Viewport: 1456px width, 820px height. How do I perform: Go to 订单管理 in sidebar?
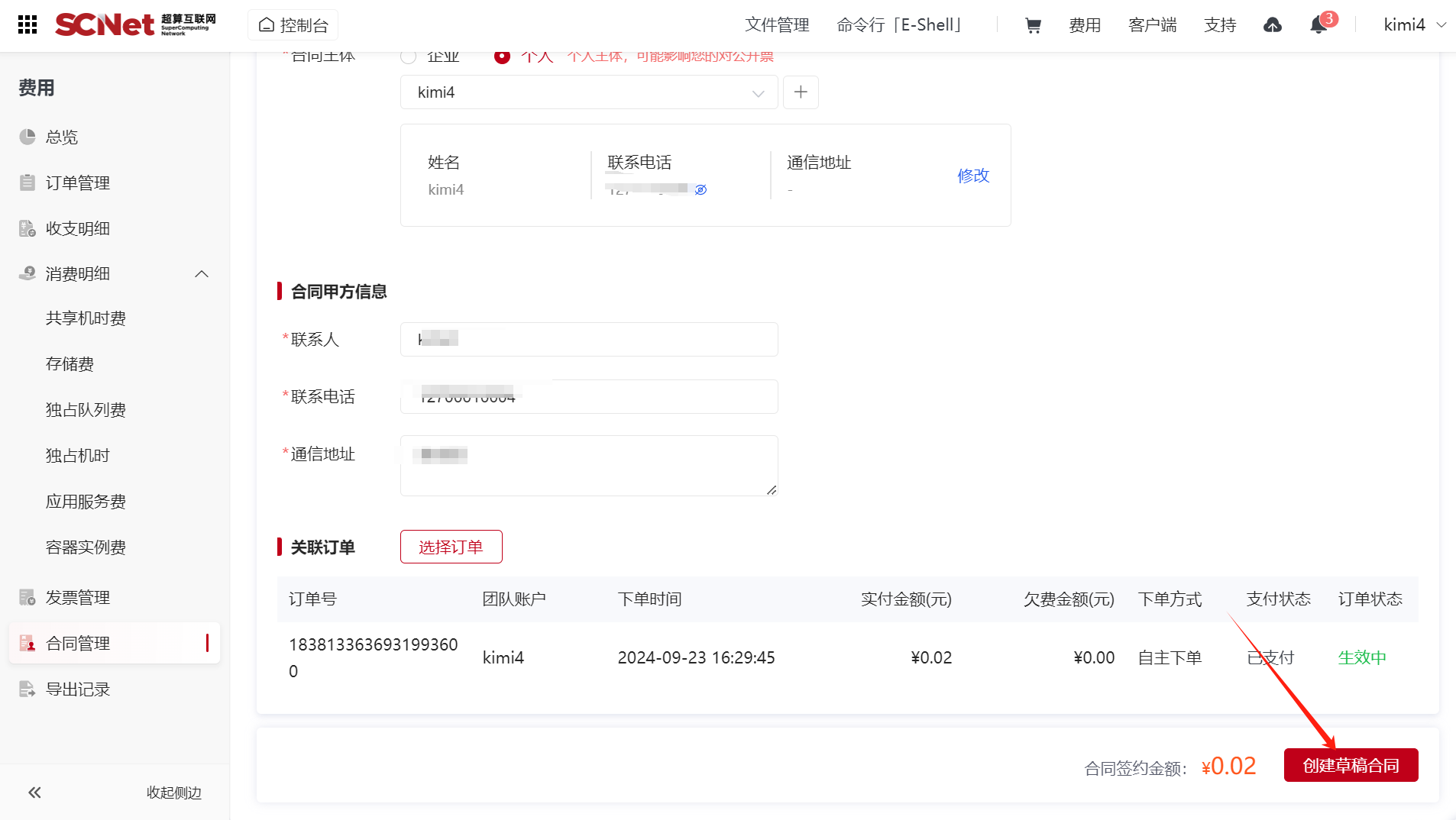(77, 182)
